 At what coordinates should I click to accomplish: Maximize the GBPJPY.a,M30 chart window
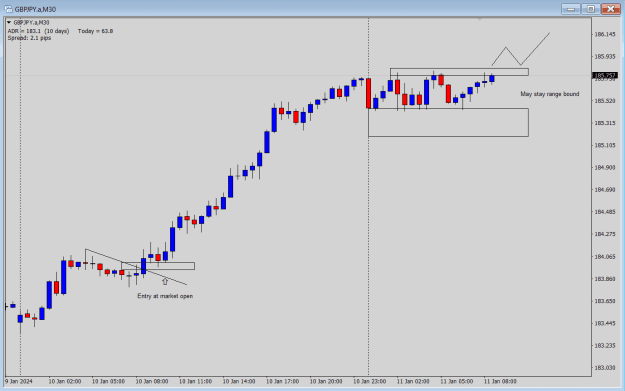click(591, 9)
